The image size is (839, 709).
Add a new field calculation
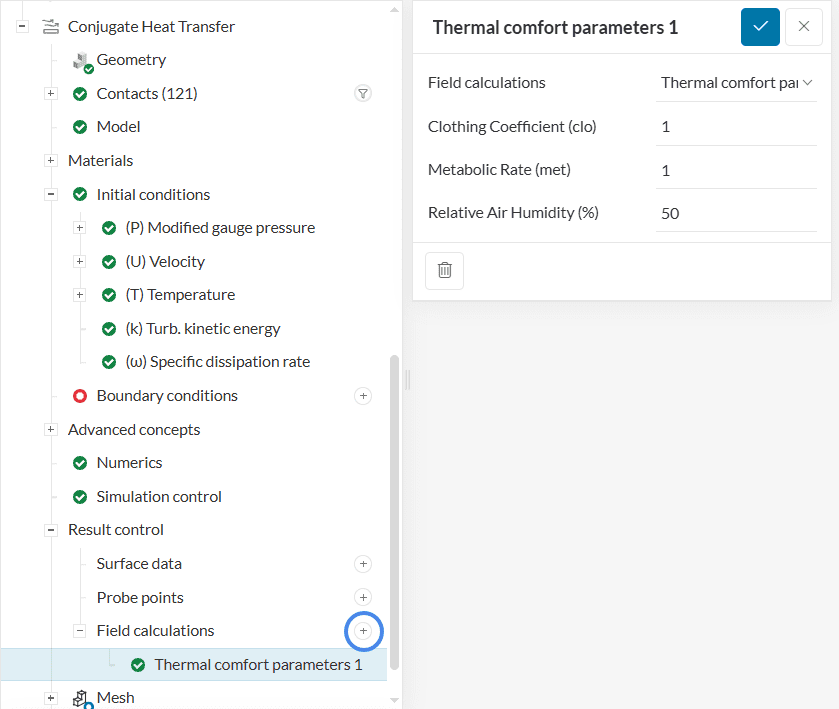coord(363,631)
